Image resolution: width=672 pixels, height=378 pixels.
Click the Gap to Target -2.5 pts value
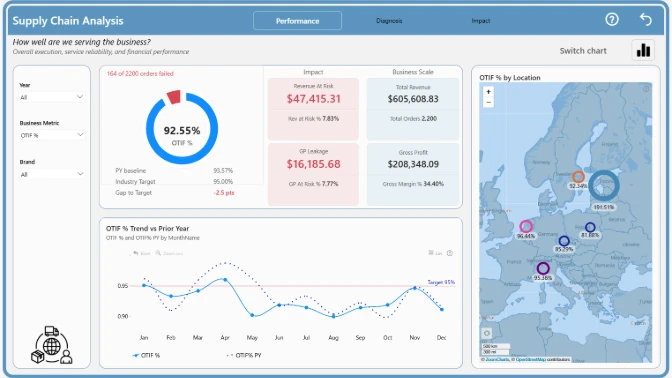pyautogui.click(x=224, y=193)
